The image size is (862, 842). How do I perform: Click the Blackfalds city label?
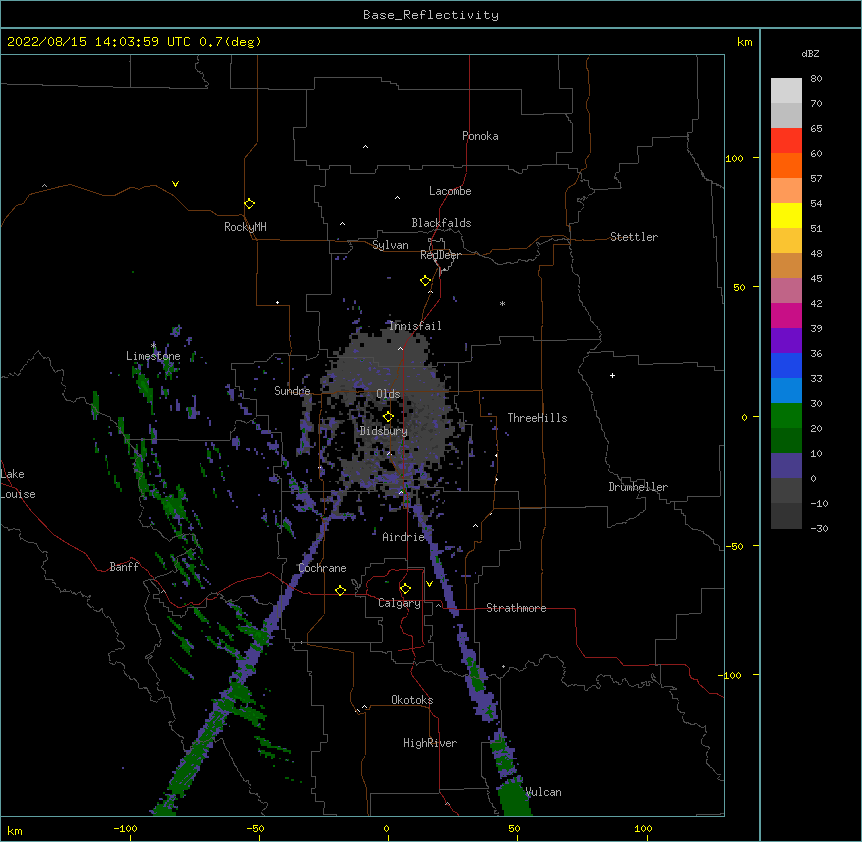(x=441, y=223)
